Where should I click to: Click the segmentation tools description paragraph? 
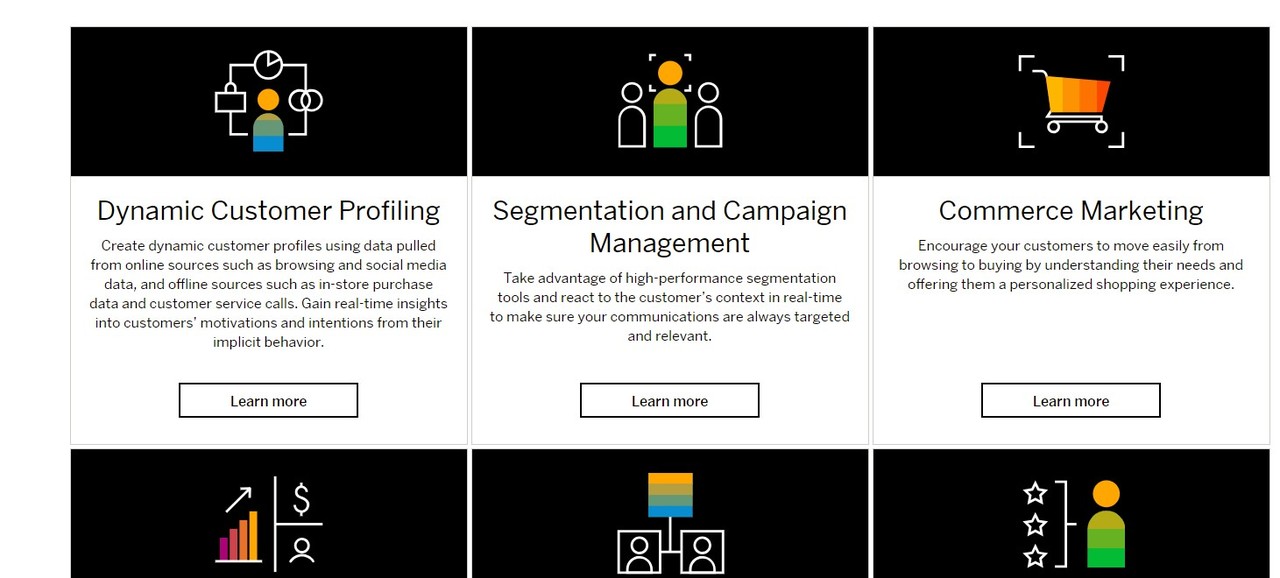pyautogui.click(x=669, y=307)
